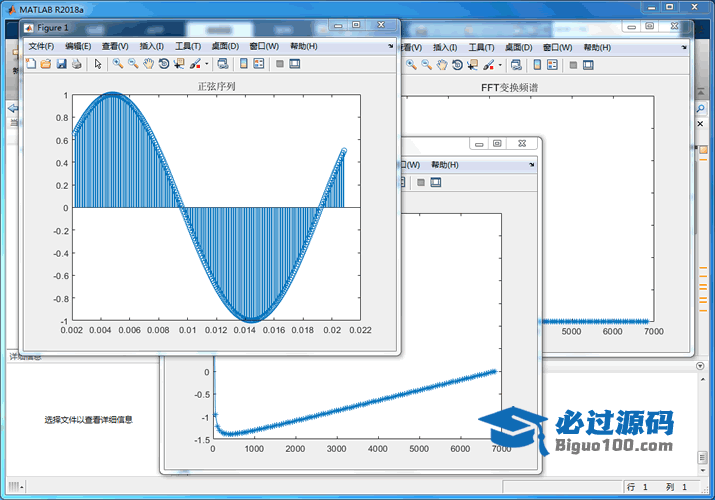Select Zoom In tool in FFT figure window
Viewport: 715px width, 500px height.
click(411, 65)
